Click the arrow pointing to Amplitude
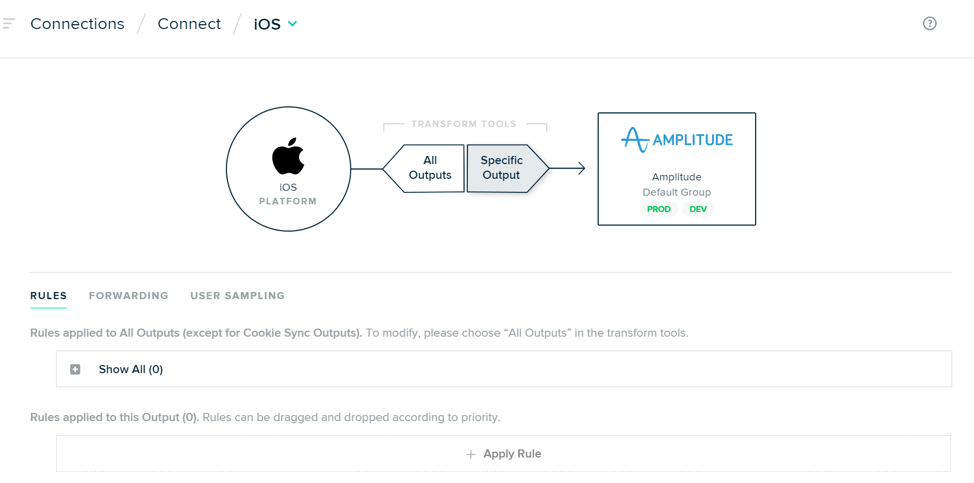Screen dimensions: 974x483 click(x=568, y=168)
